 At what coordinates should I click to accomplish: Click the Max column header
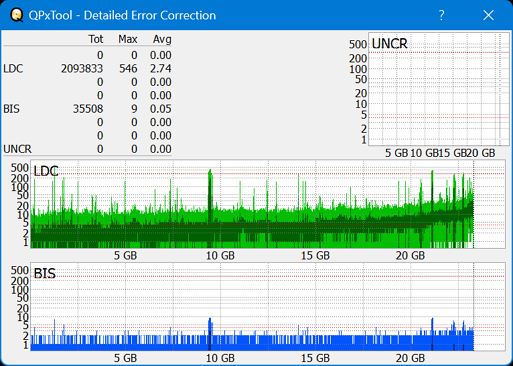click(128, 39)
